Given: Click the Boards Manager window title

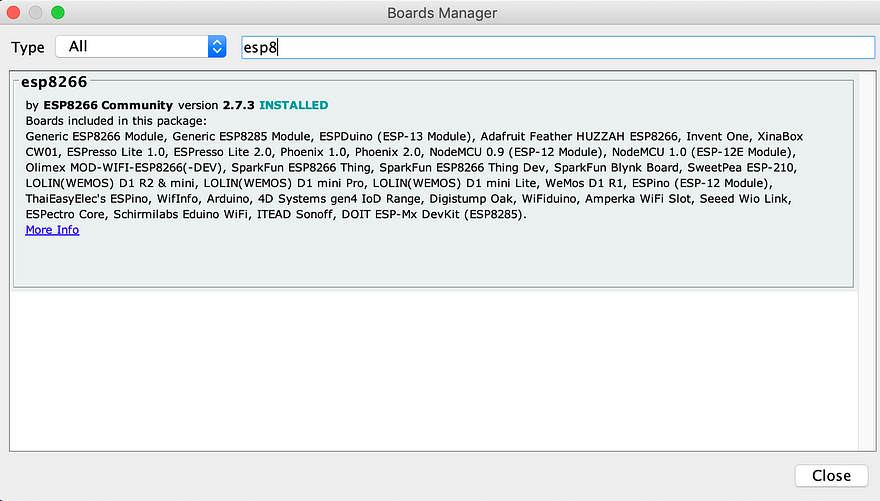Looking at the screenshot, I should point(442,13).
